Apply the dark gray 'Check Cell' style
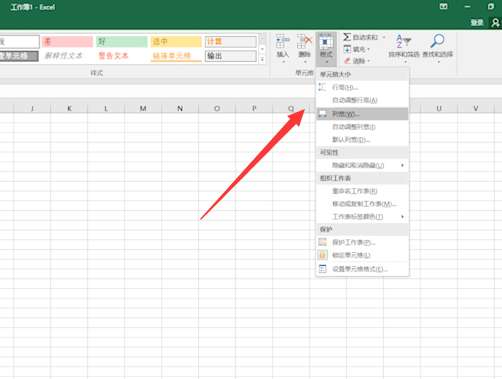 19,56
